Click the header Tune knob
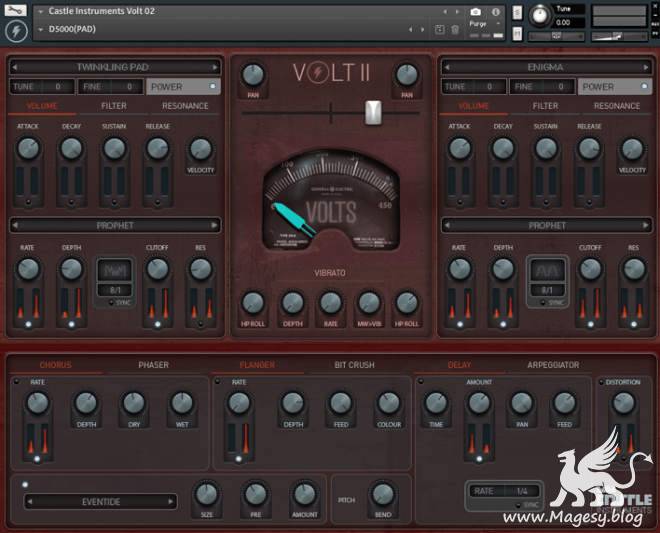Screen dimensions: 660x533 point(540,16)
